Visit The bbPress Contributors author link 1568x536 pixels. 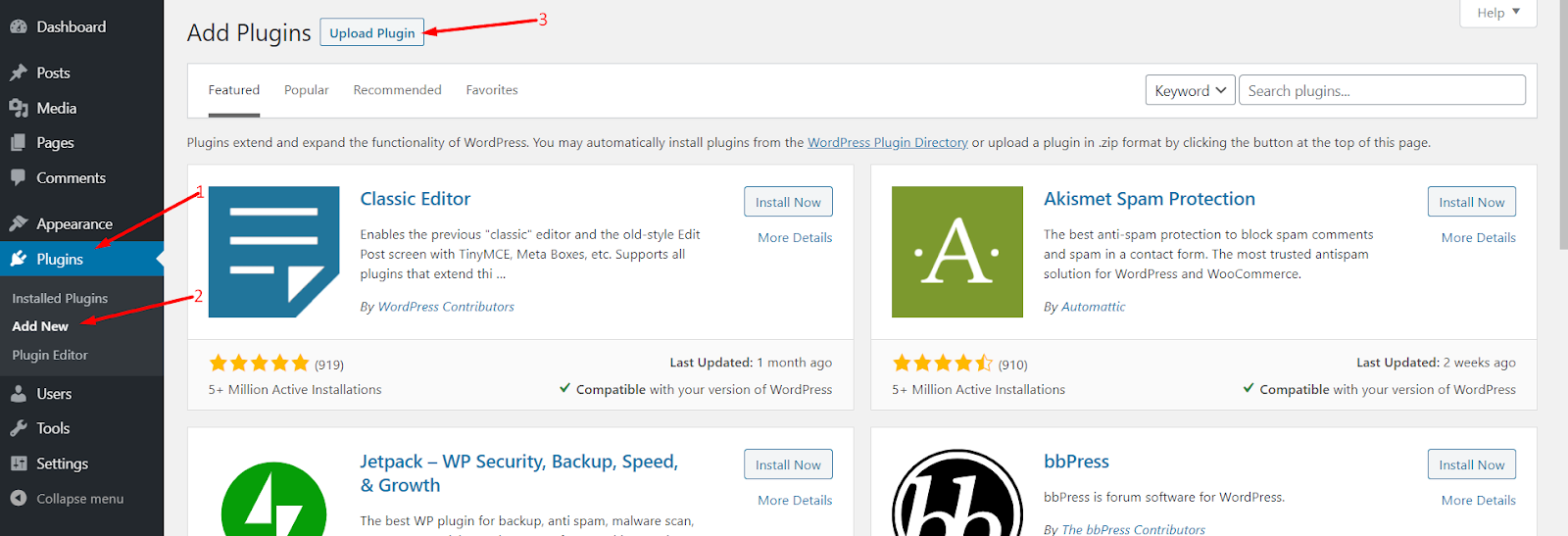pyautogui.click(x=1134, y=529)
